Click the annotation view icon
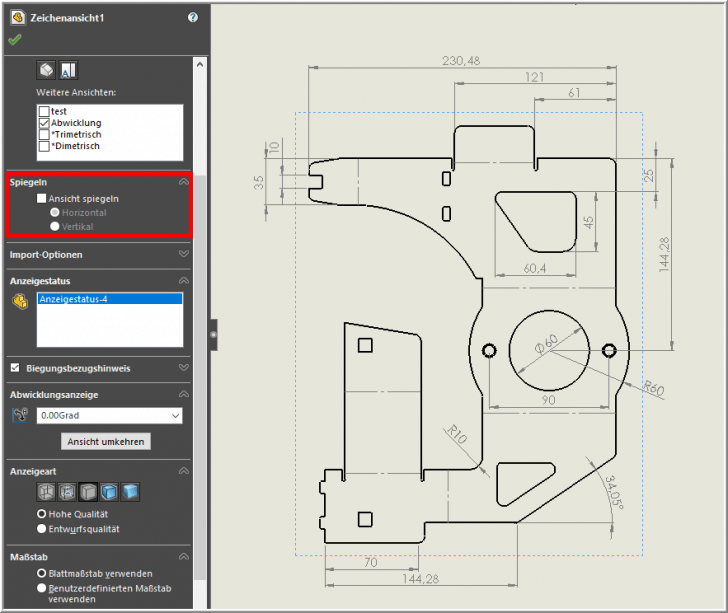The height and width of the screenshot is (613, 728). 68,71
